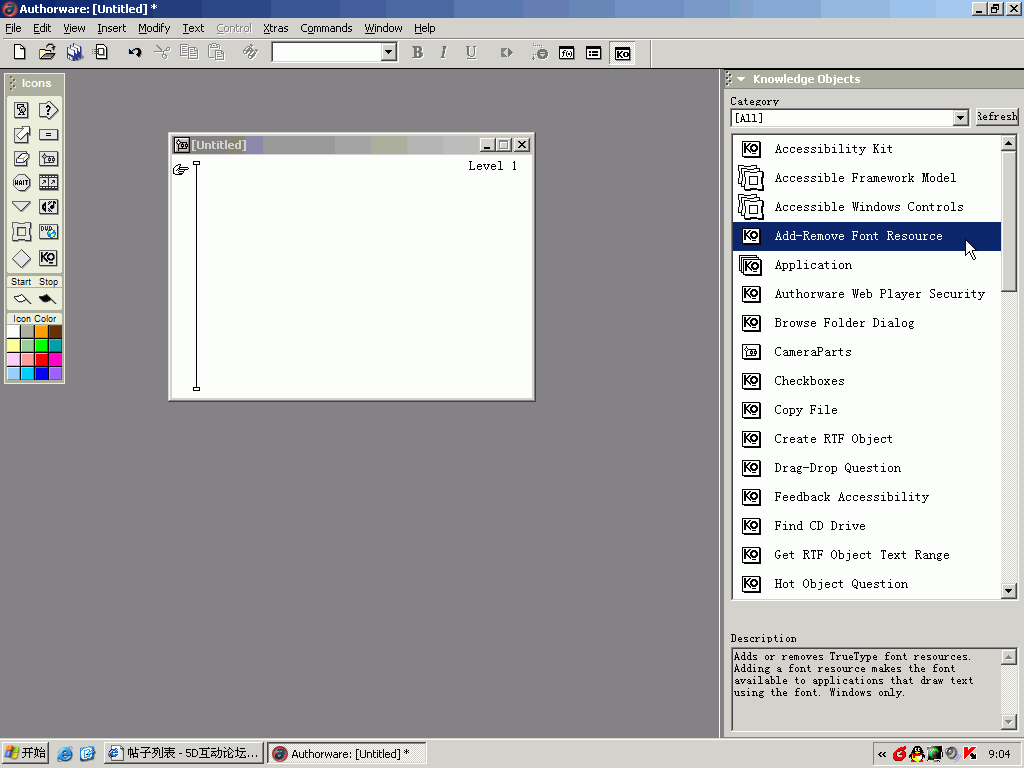
Task: Expand hidden system tray icons
Action: (x=882, y=754)
